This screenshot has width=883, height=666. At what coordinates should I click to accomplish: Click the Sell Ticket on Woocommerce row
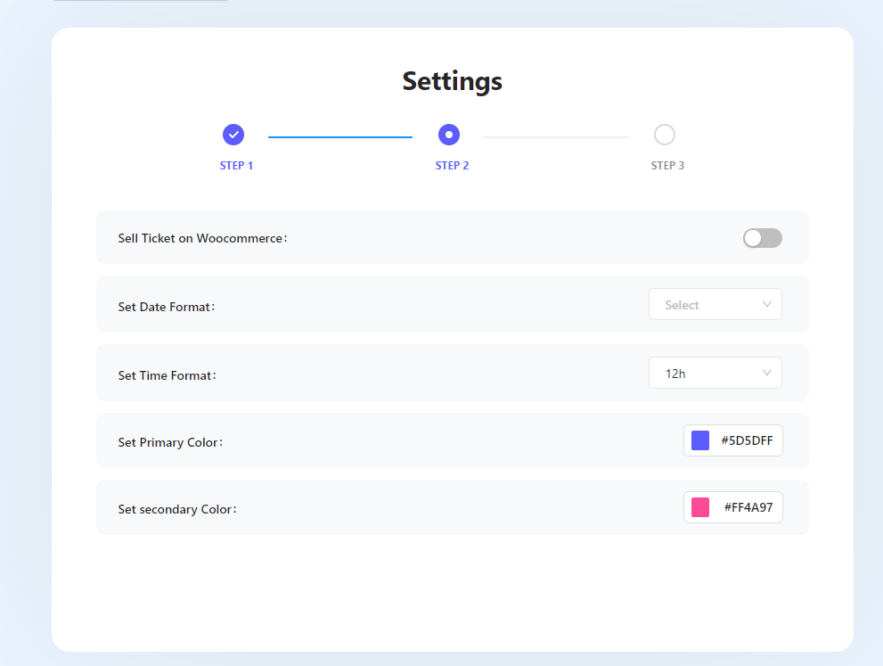pos(450,237)
